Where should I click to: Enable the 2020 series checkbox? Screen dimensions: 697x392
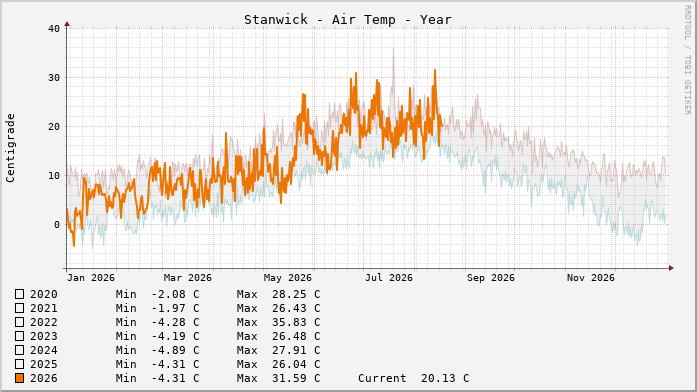[20, 294]
